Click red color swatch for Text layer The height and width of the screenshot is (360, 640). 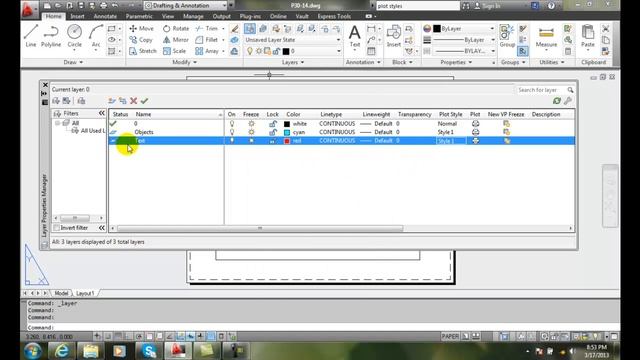[287, 141]
